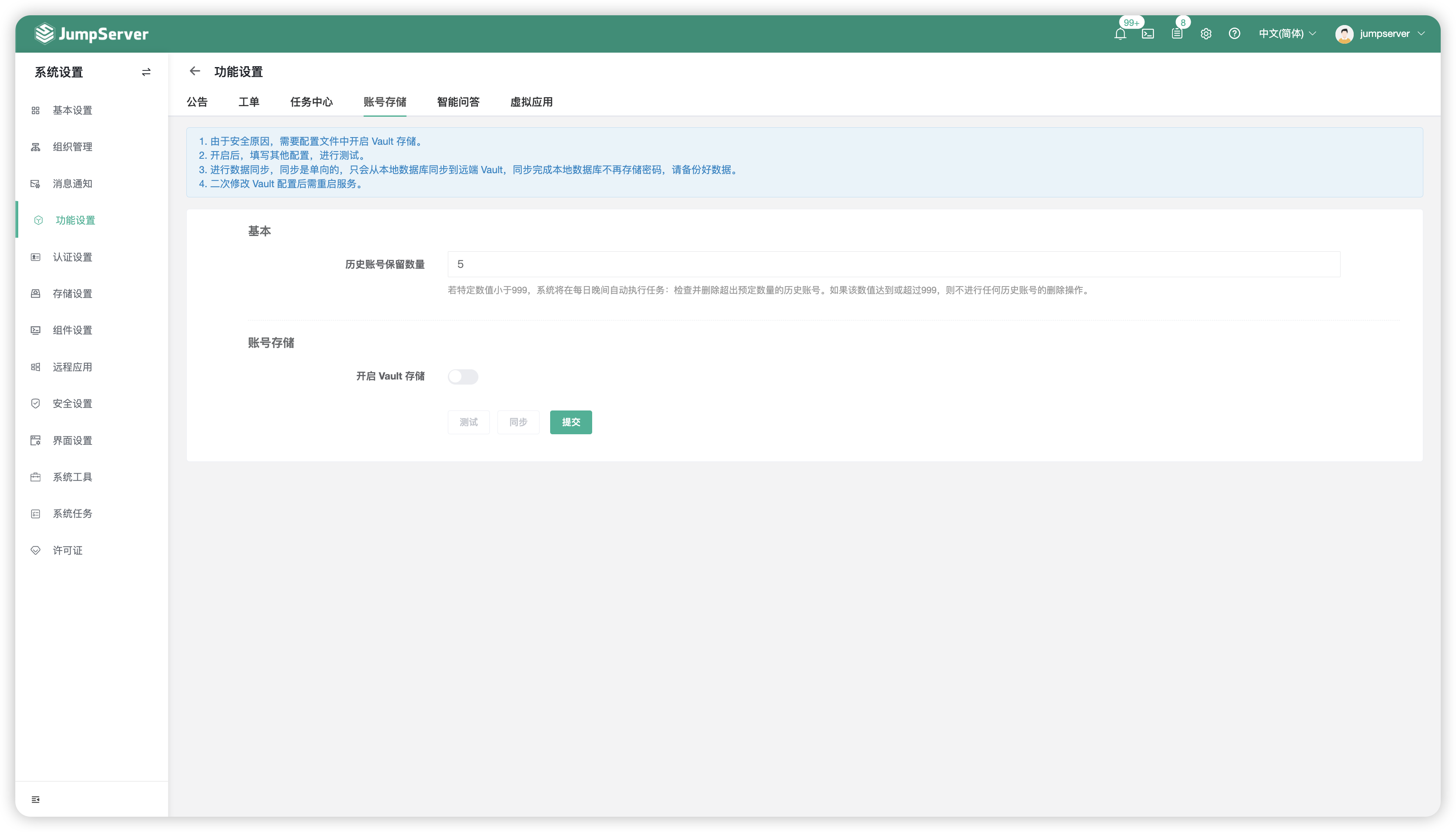Focus the 历史账号保留数量 input field
The image size is (1456, 832).
point(894,264)
